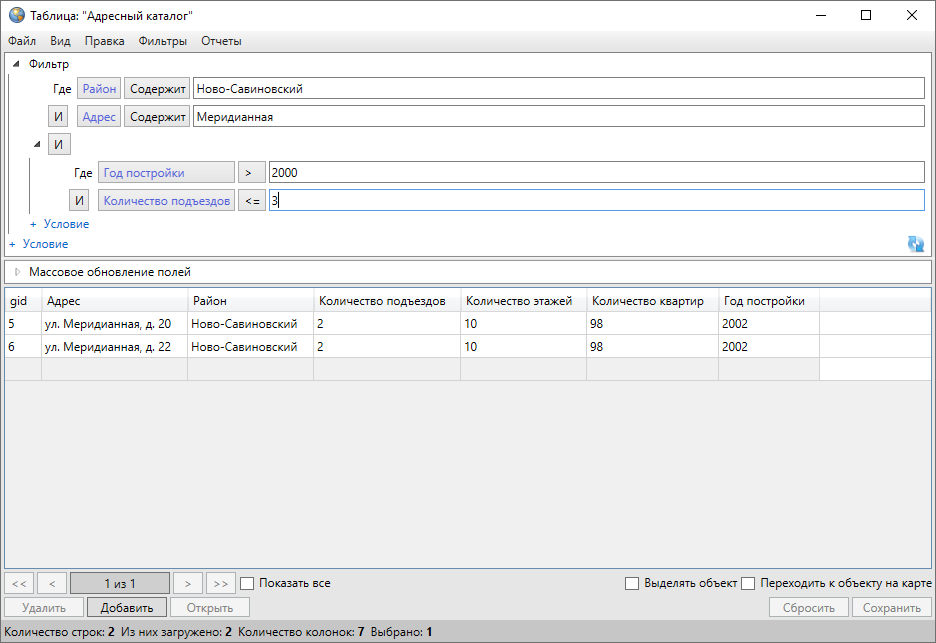
Task: Jump to the last page
Action: click(221, 583)
